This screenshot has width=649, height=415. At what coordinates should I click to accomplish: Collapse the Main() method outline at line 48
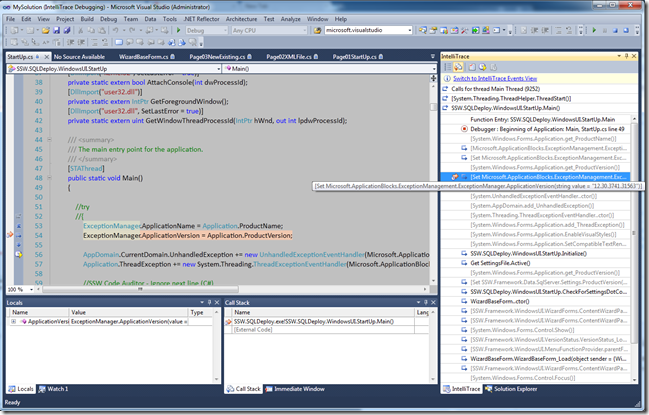50,178
